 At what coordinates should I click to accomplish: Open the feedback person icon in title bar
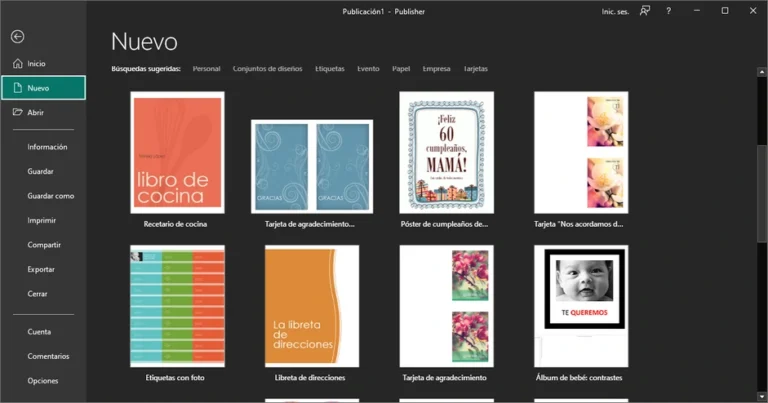(645, 10)
